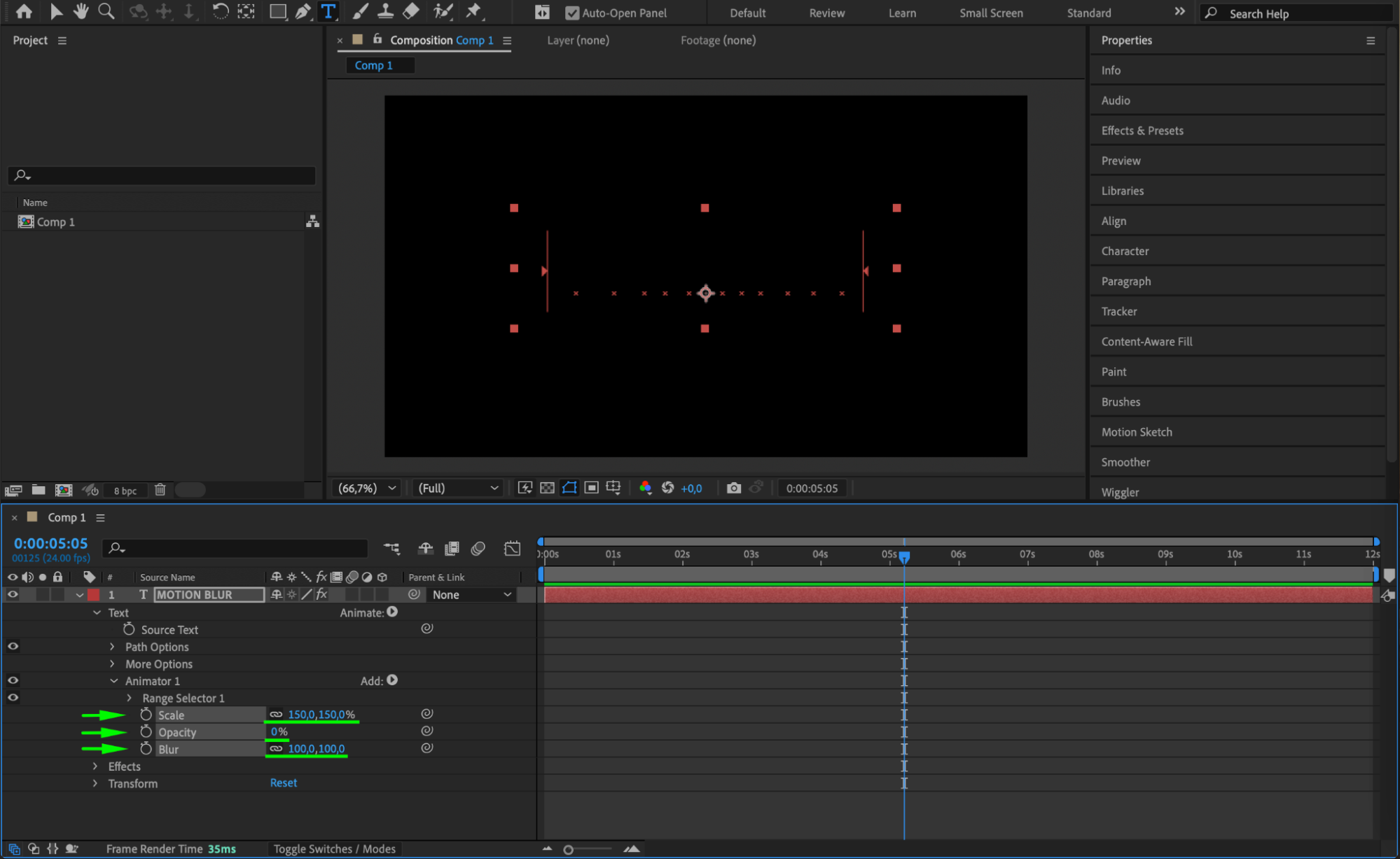Select the Puppet Pin tool
Screen dimensions: 1400x859
click(474, 12)
